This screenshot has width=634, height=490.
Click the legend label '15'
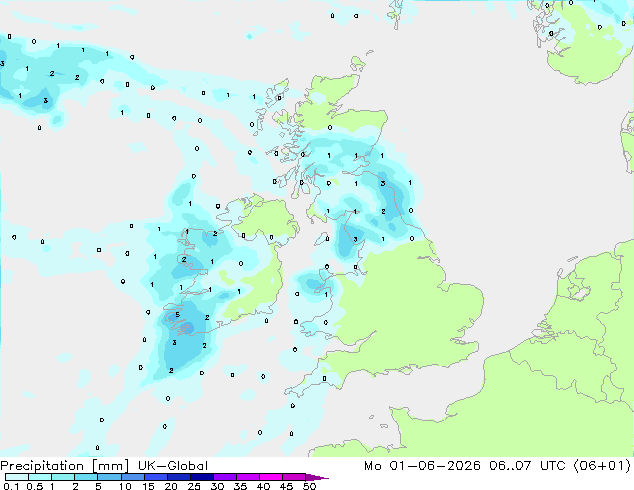pos(148,486)
